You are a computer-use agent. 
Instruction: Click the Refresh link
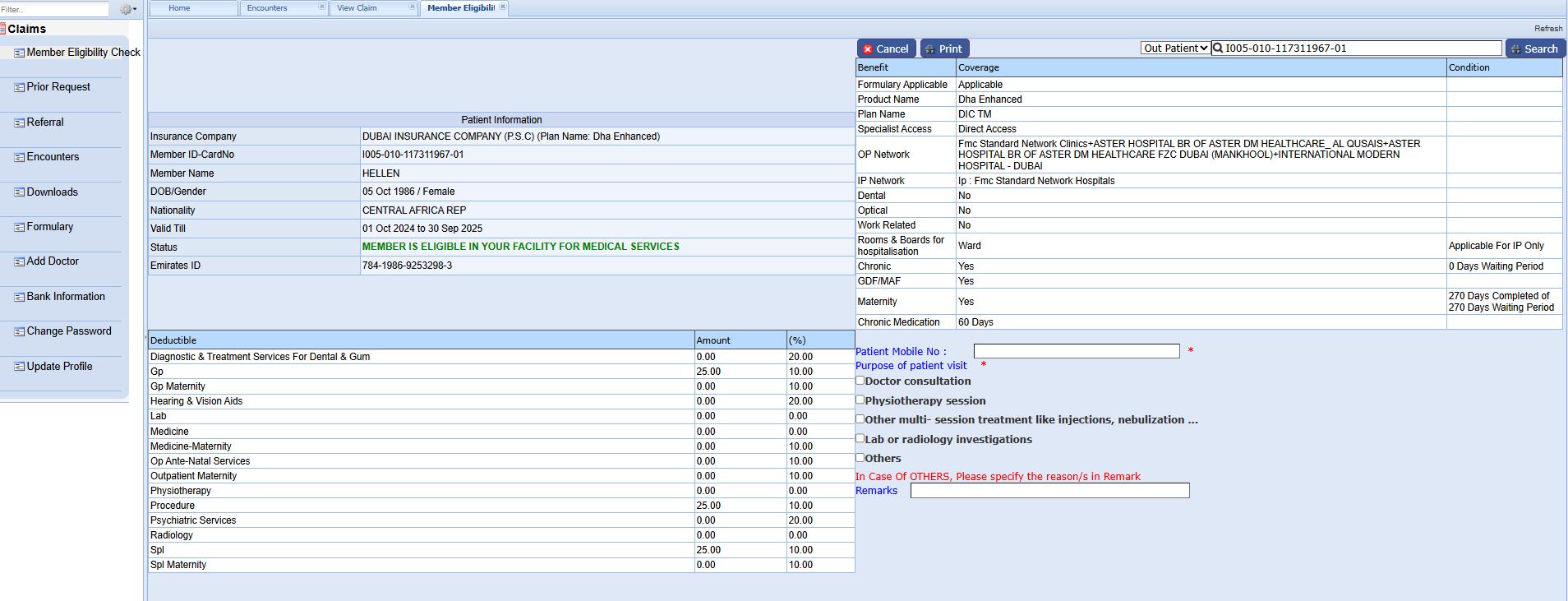(x=1547, y=28)
